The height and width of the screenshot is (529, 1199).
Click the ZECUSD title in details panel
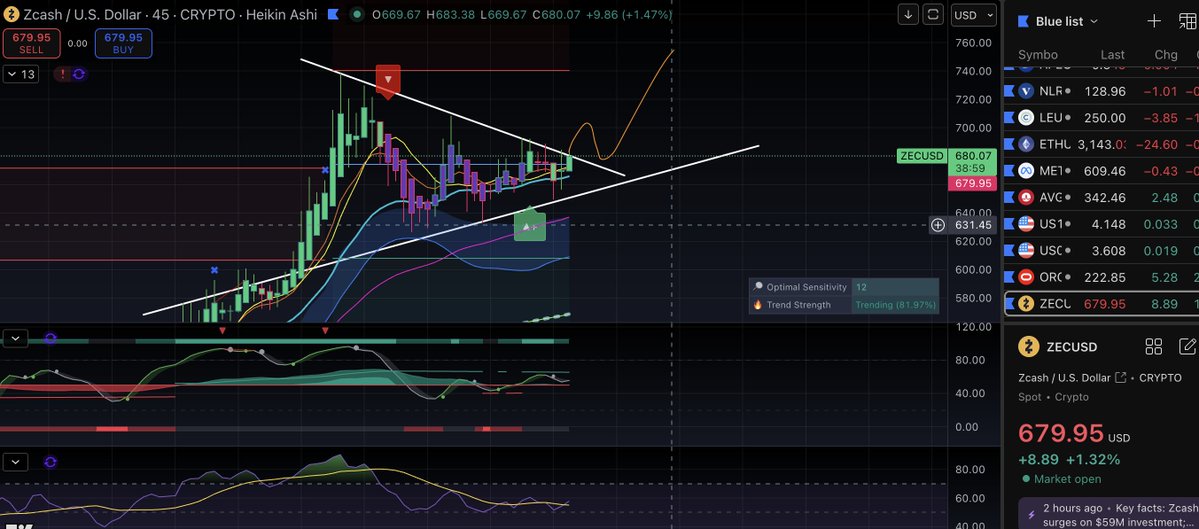click(1071, 346)
